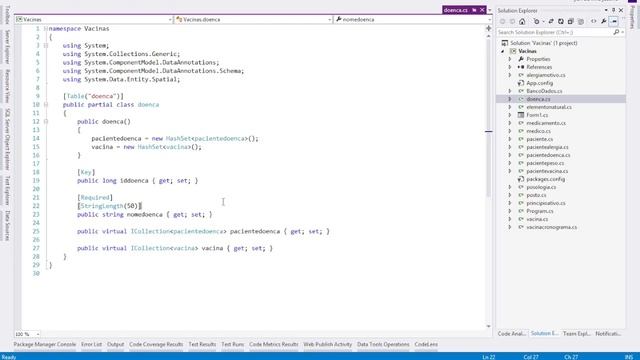Toggle auto-hide pin on Solution Explorer

pos(613,10)
